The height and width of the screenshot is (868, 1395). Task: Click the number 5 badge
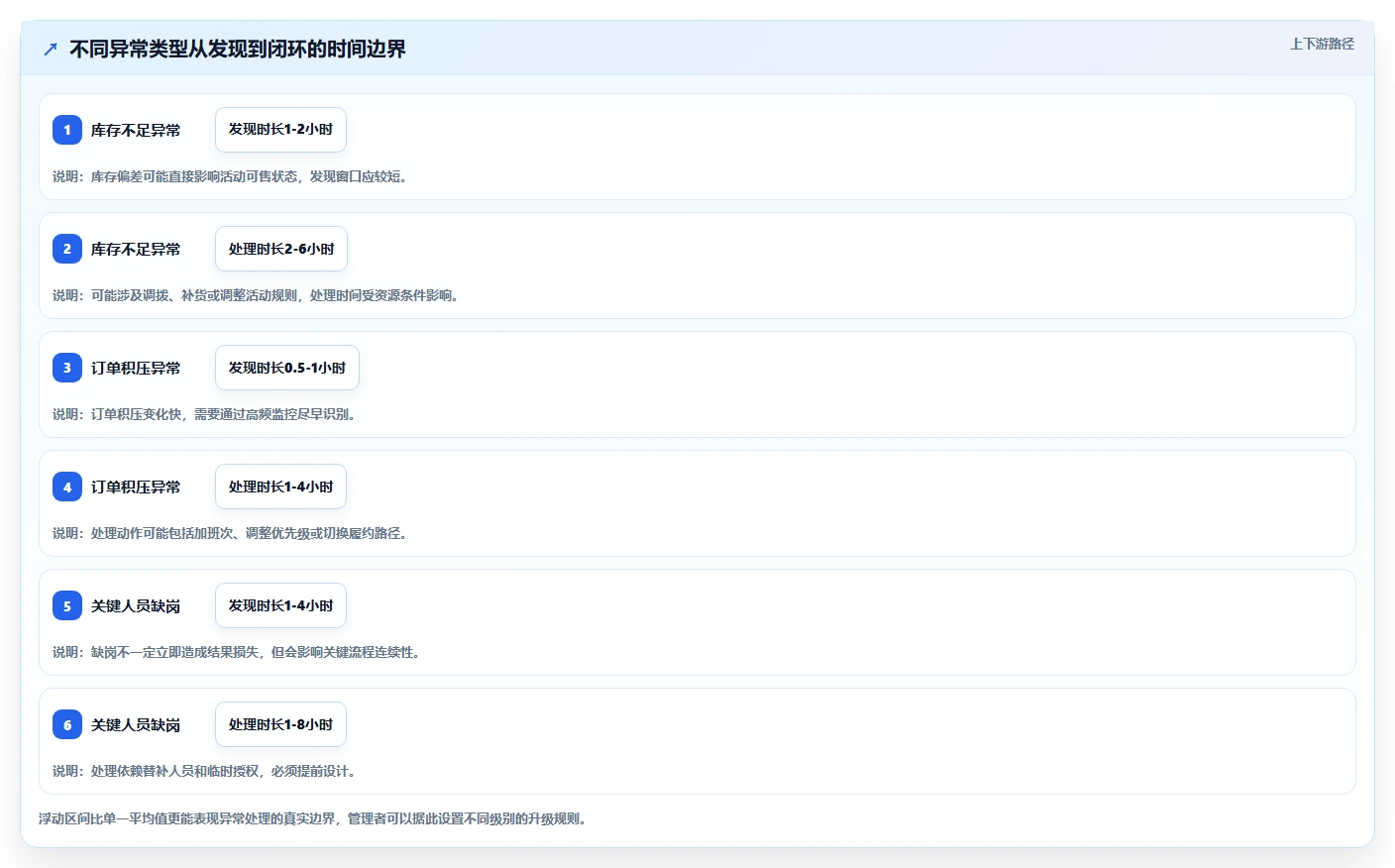point(67,605)
